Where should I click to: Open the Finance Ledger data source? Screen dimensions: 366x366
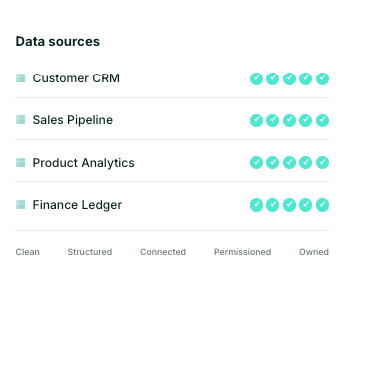click(x=172, y=205)
